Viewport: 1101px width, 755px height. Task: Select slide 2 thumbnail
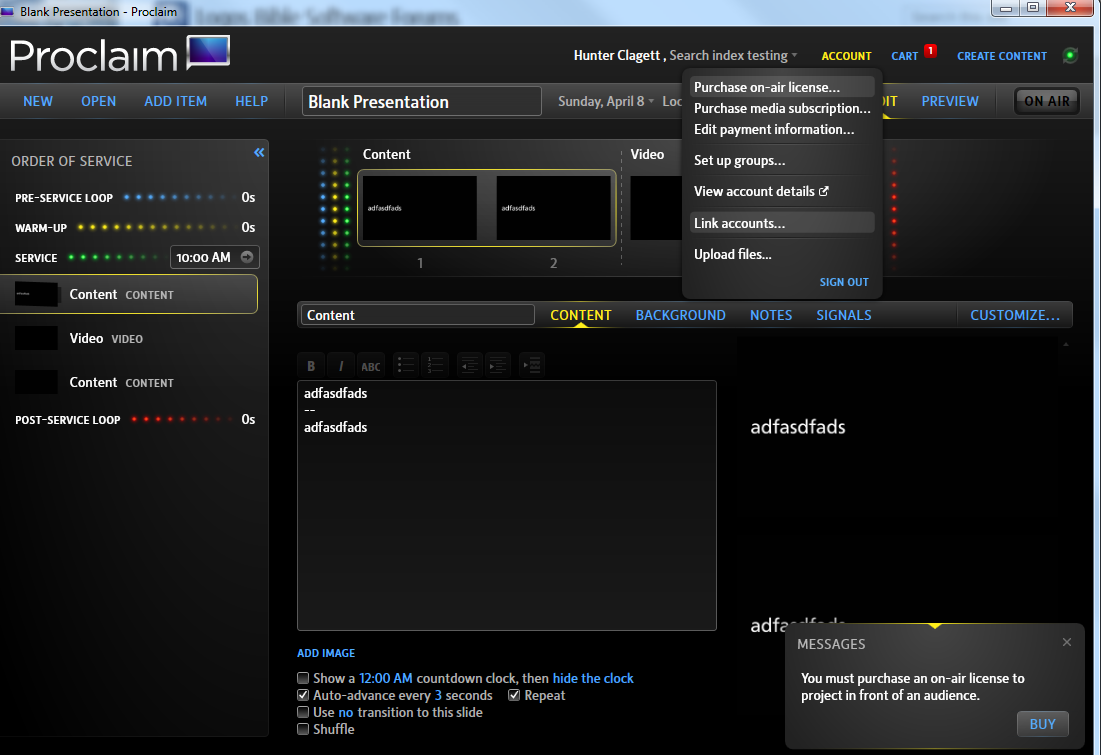click(554, 208)
